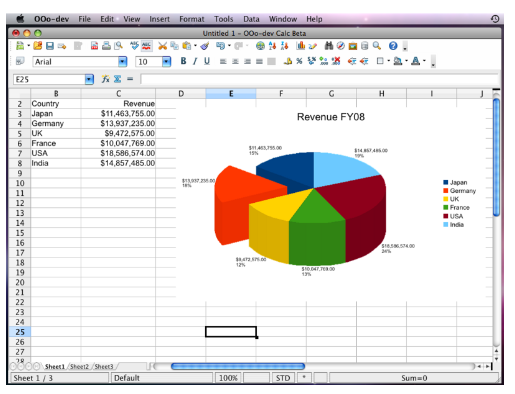
Task: Click the Add Decimal Place icon
Action: [323, 61]
